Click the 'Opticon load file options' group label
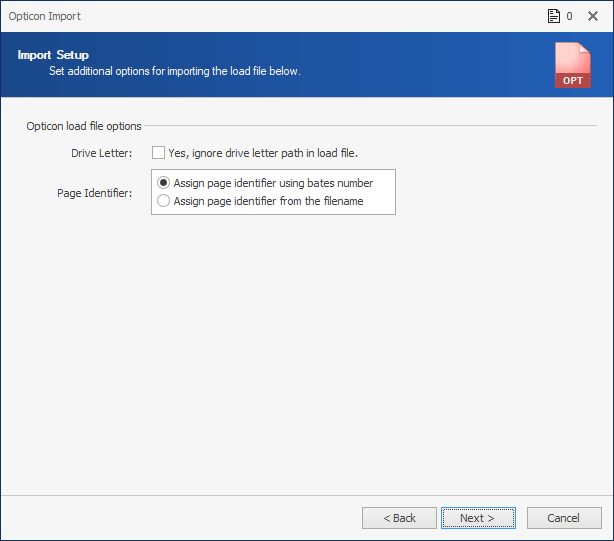This screenshot has width=614, height=541. click(84, 126)
